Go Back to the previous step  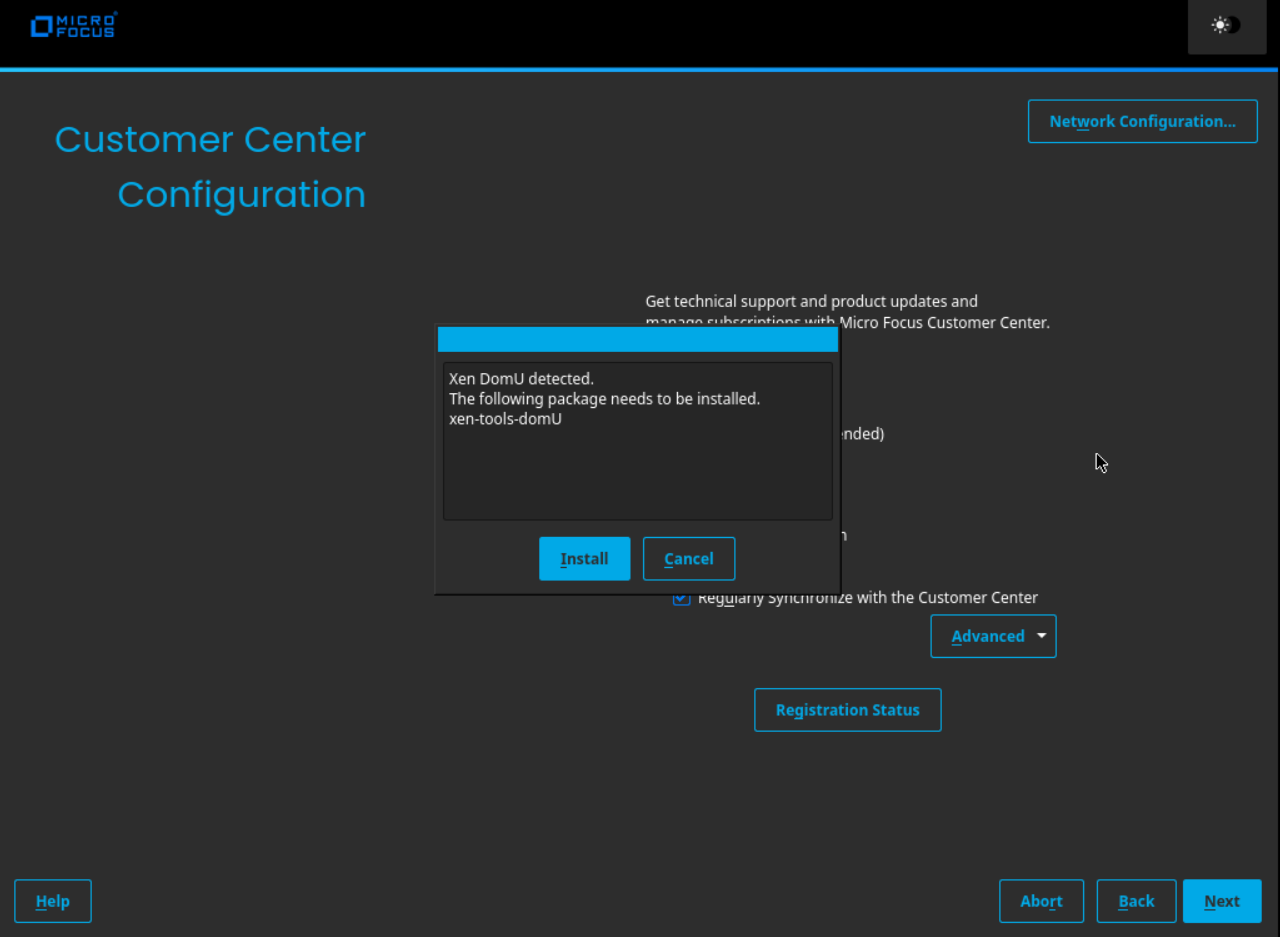coord(1136,901)
